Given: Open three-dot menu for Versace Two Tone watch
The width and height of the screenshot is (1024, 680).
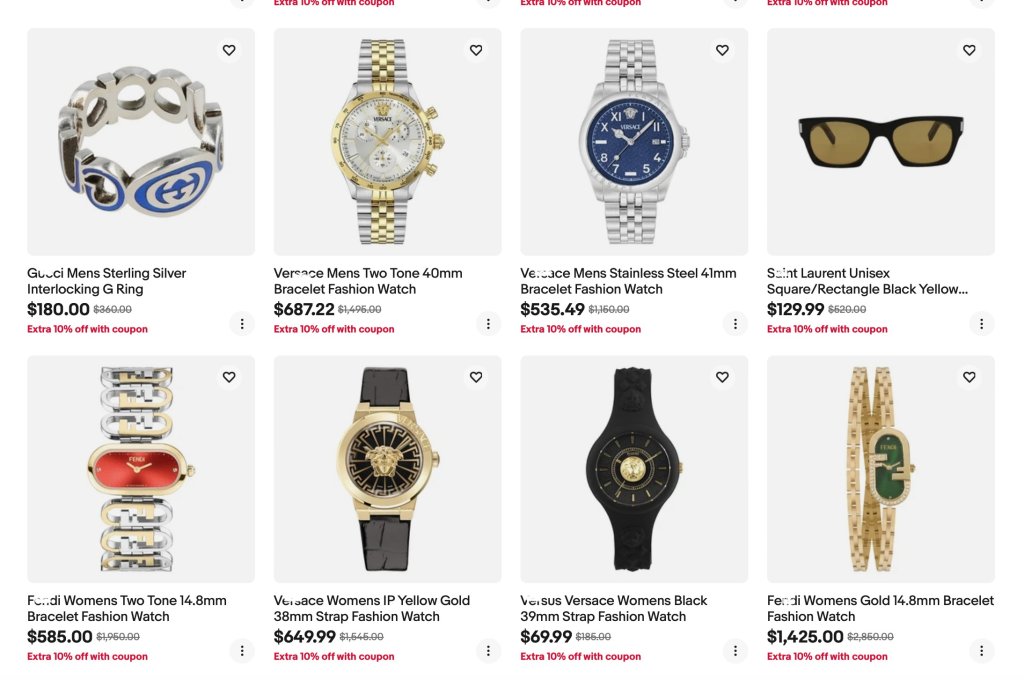Looking at the screenshot, I should tap(488, 323).
